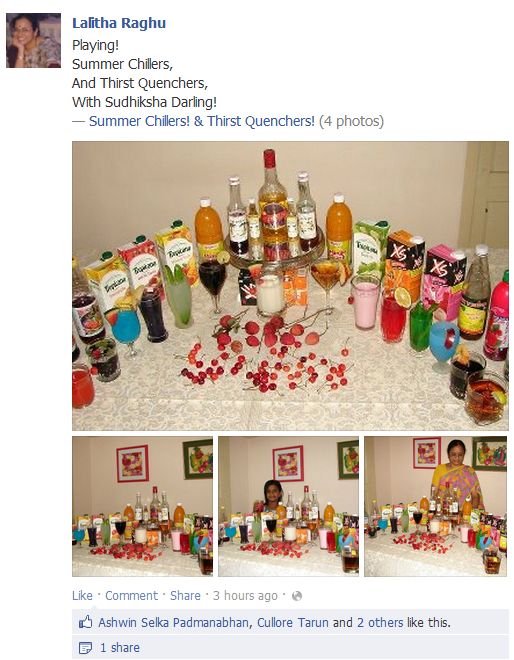Open the first small thumbnail without people

click(142, 506)
